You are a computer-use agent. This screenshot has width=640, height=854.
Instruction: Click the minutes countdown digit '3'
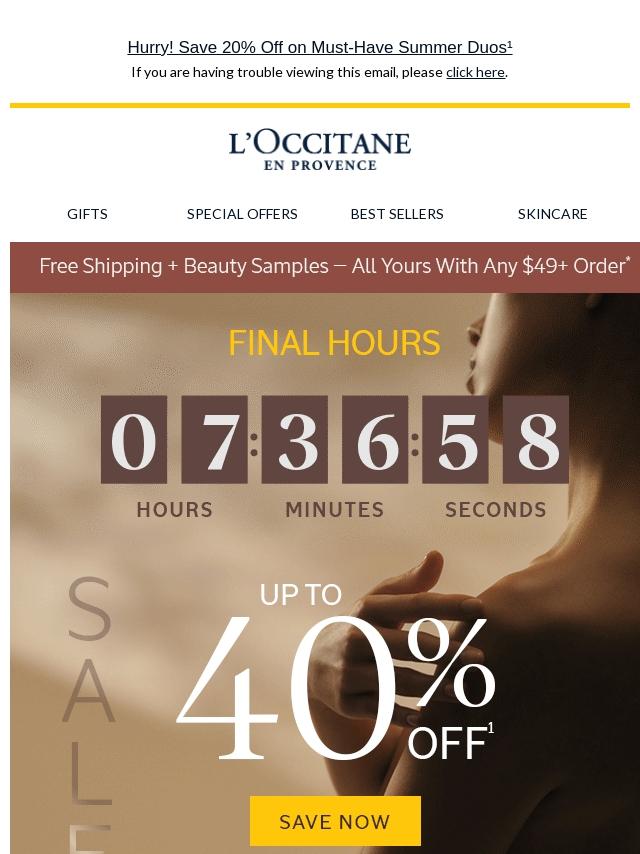[295, 440]
